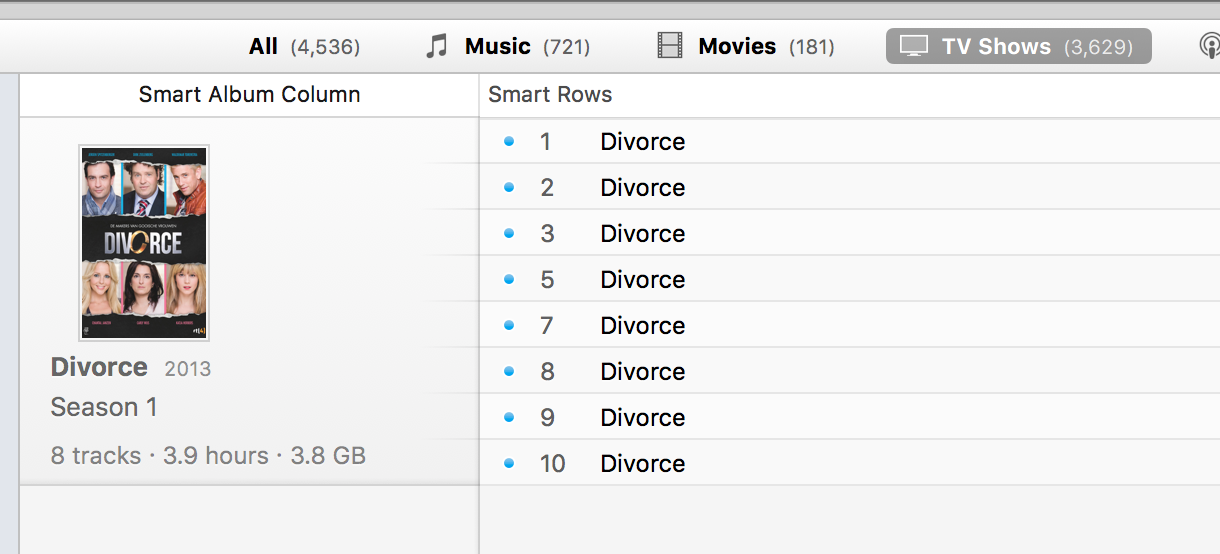Toggle the blue unplayed dot for episode 7

(x=509, y=326)
